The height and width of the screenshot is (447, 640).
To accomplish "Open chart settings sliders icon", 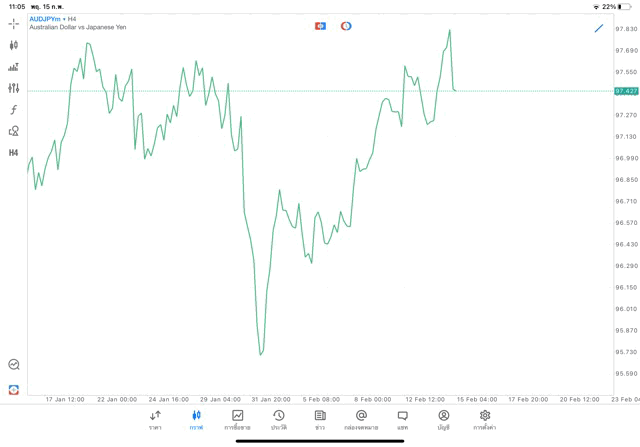I will click(x=13, y=88).
